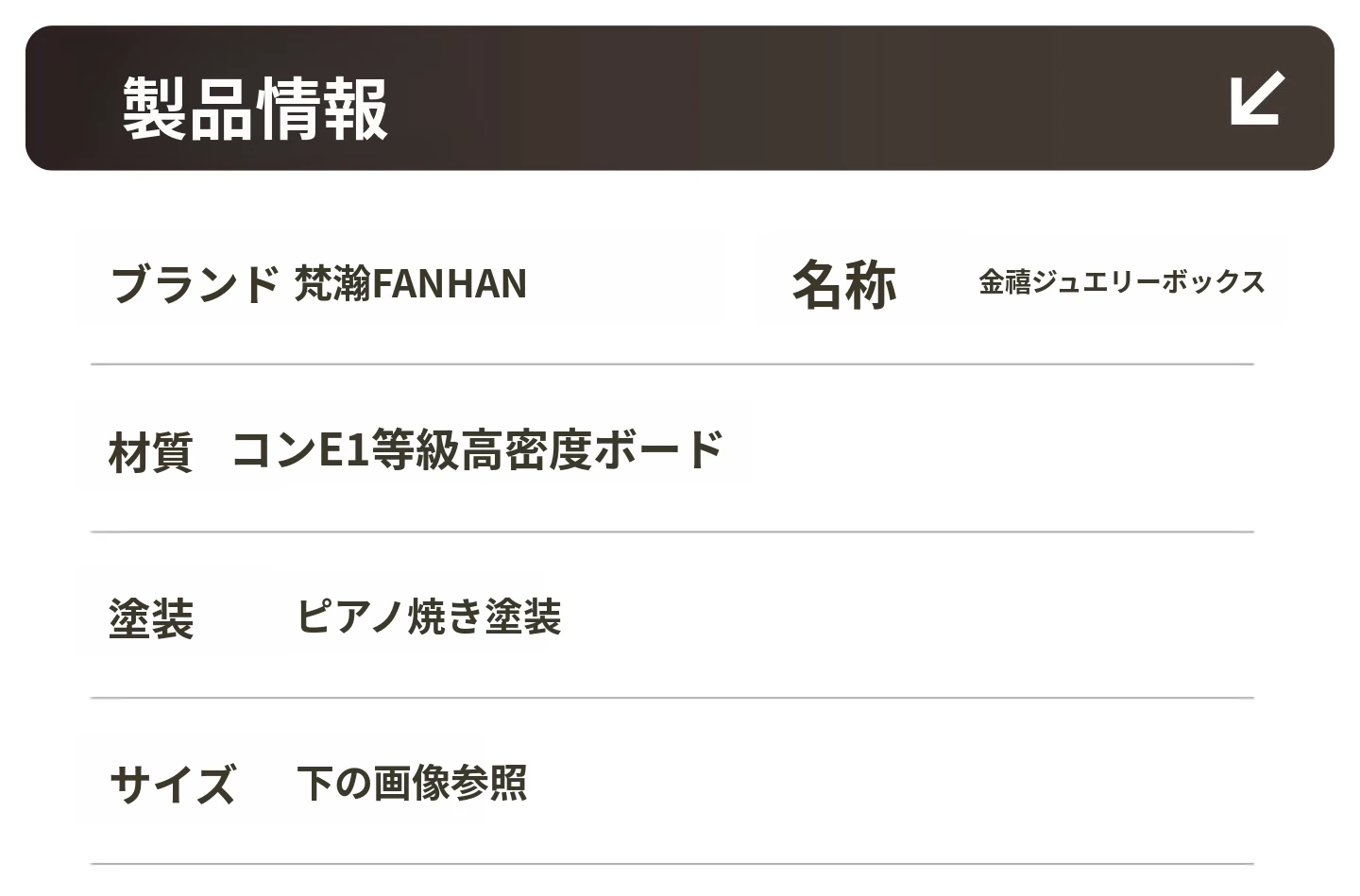
Task: Select the 塗装 row label
Action: click(x=151, y=619)
